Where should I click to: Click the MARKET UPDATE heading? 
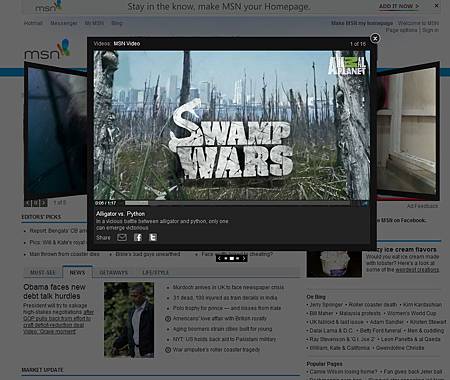[x=42, y=370]
